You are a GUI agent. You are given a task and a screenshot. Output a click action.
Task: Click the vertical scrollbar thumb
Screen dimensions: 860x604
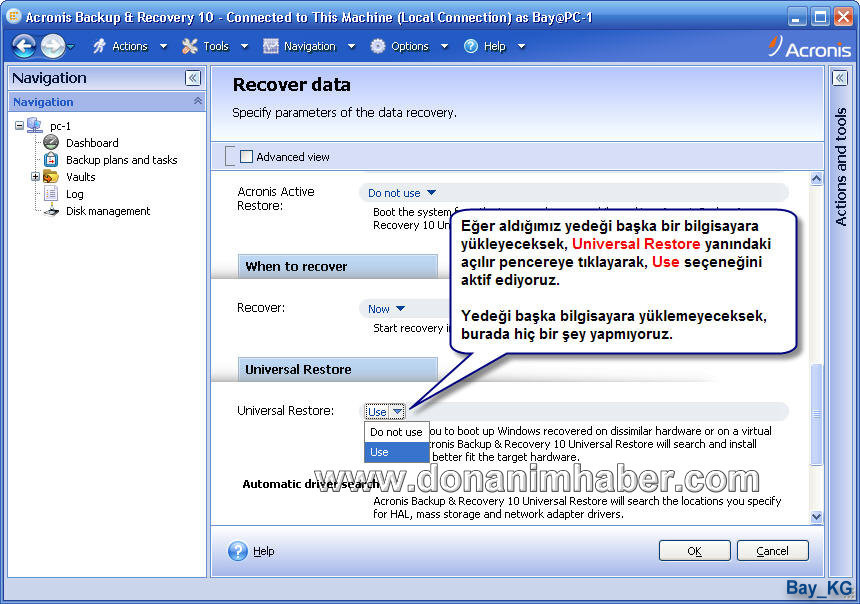coord(816,414)
